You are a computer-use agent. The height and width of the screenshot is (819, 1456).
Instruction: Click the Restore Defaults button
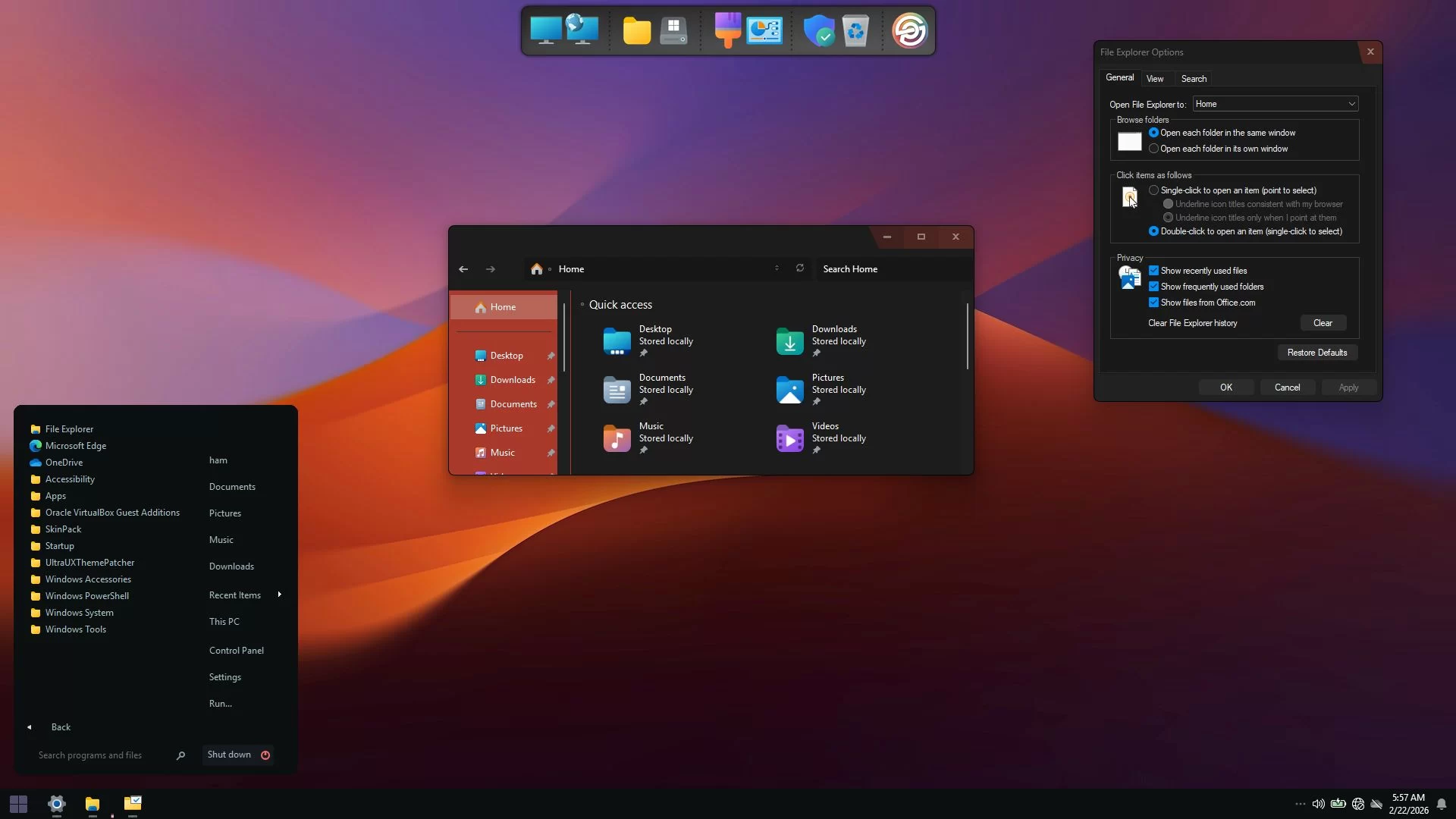(x=1316, y=353)
